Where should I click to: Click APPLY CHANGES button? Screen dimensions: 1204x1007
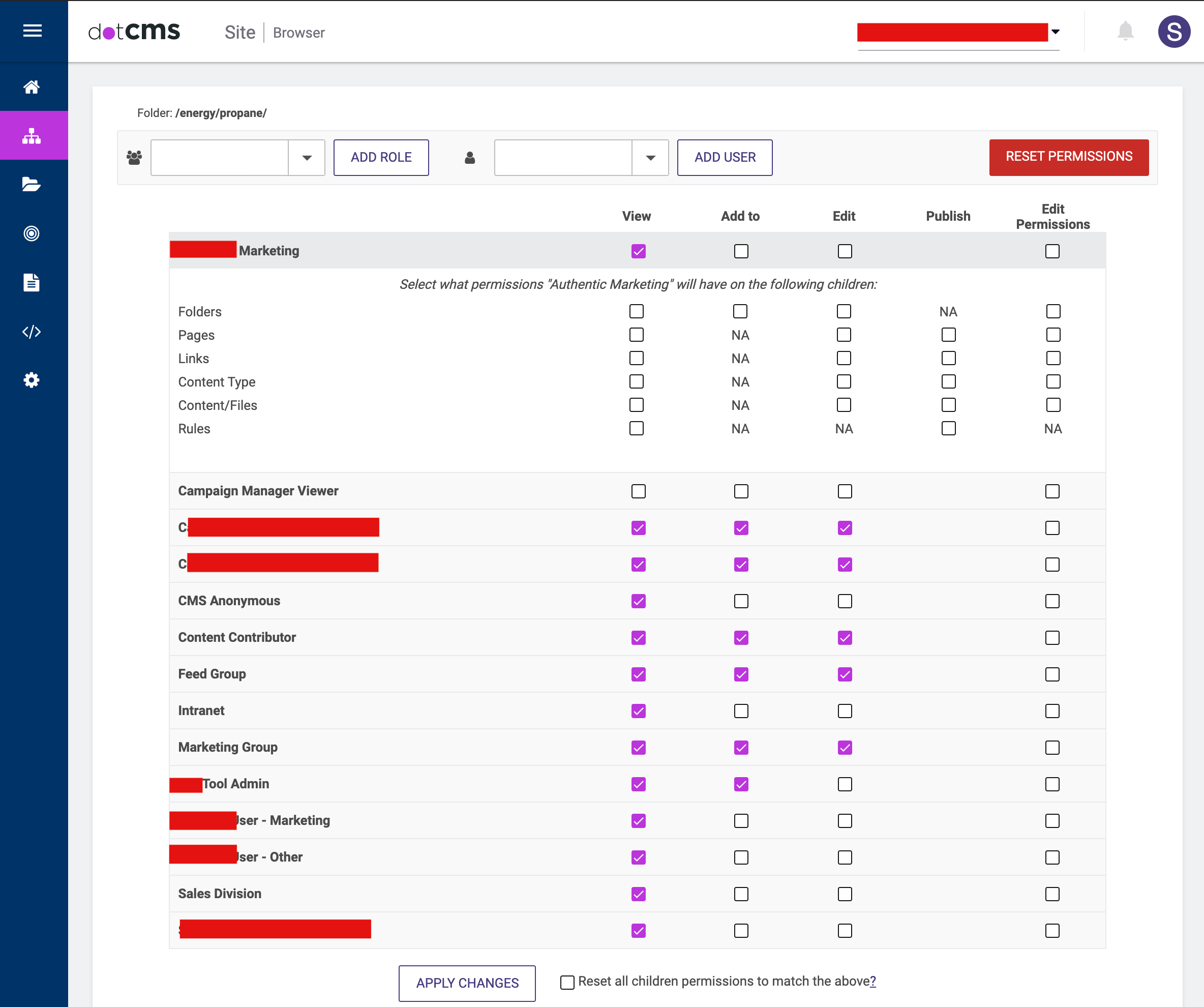[x=467, y=983]
